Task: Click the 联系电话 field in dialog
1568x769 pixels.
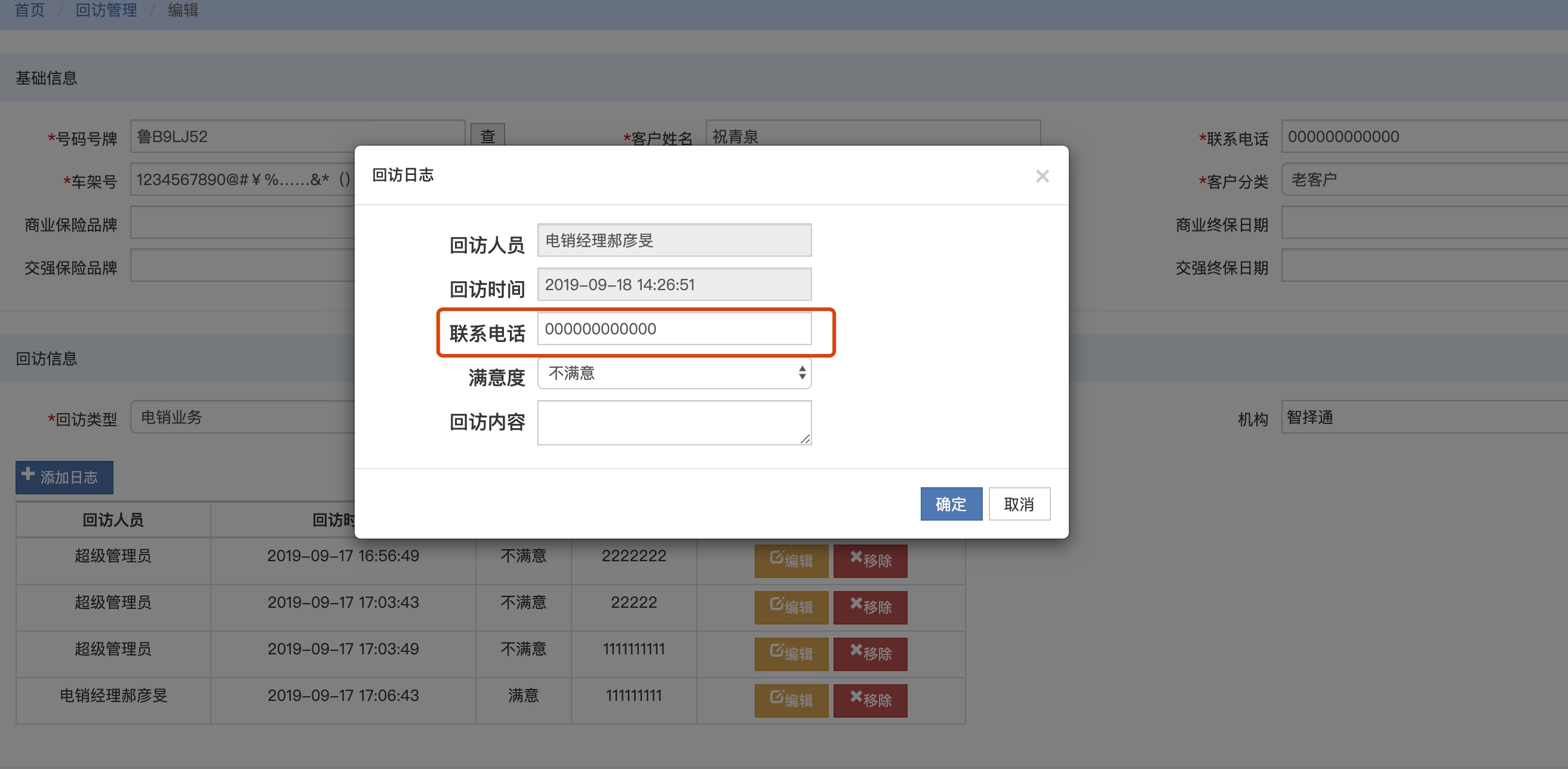Action: [674, 329]
